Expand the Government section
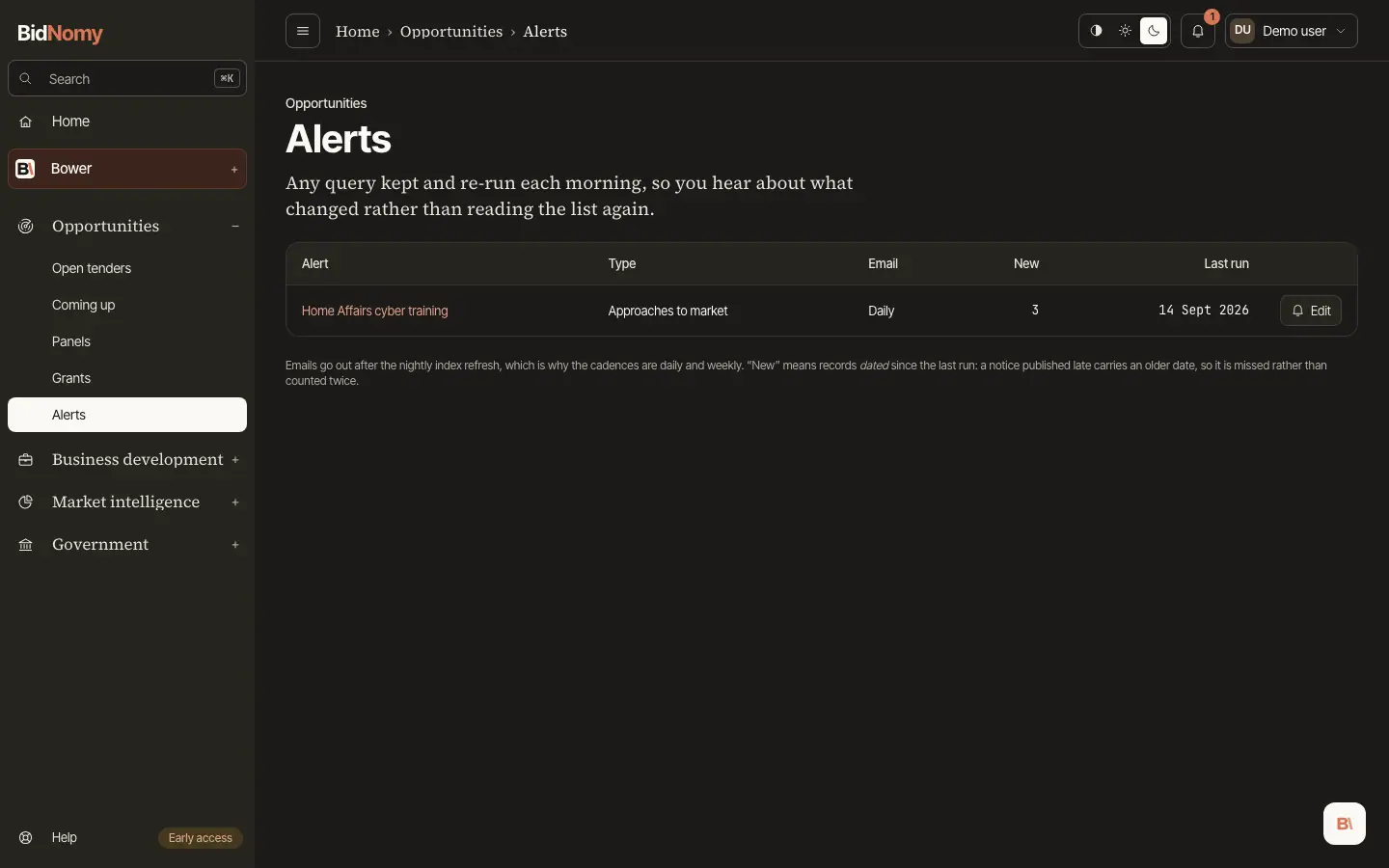 tap(127, 545)
